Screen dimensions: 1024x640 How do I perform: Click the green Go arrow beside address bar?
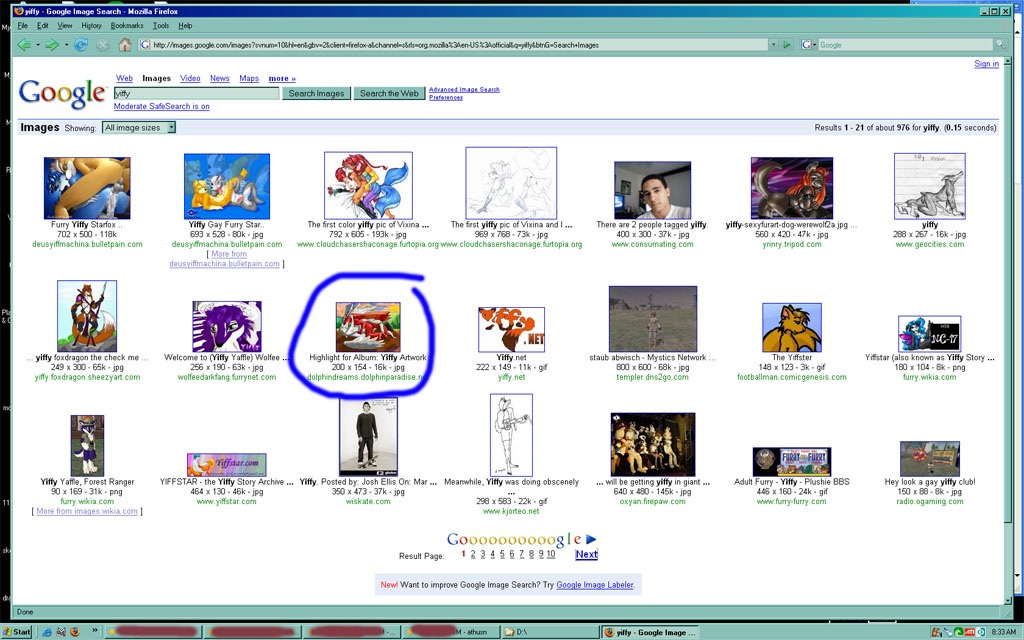click(x=787, y=44)
